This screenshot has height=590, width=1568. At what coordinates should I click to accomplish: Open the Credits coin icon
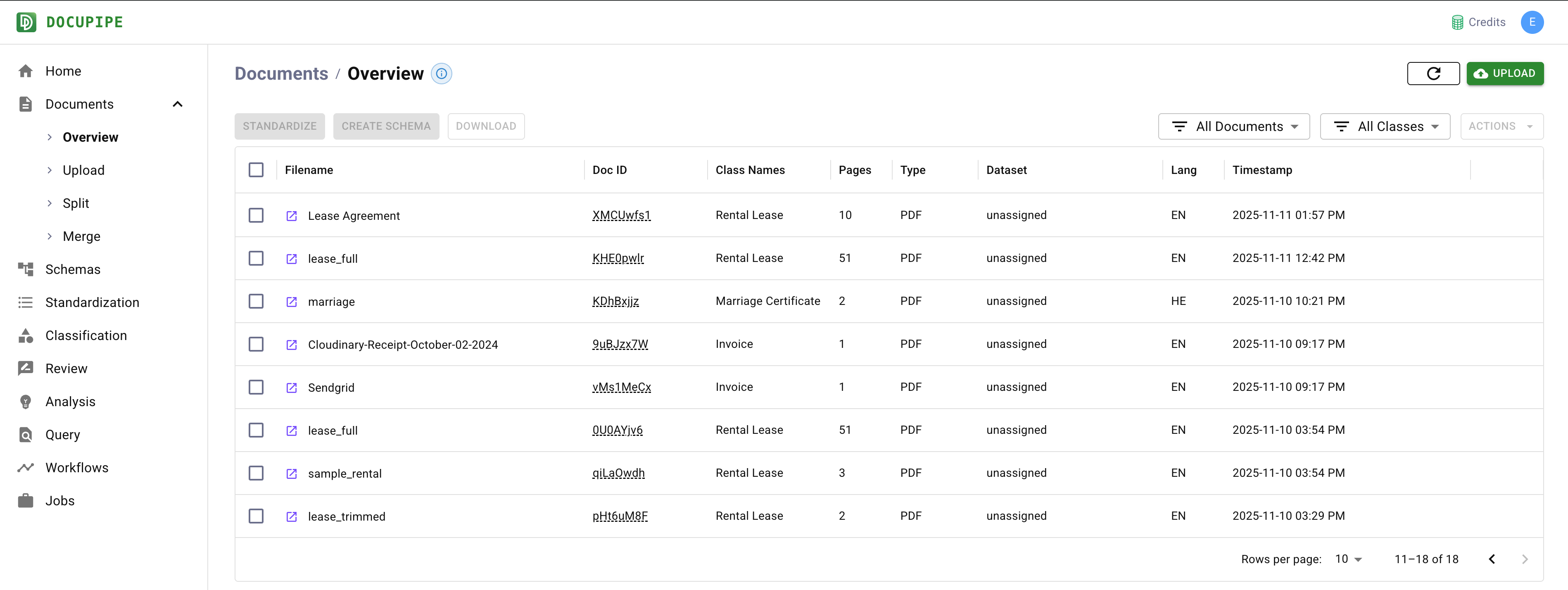[1457, 23]
